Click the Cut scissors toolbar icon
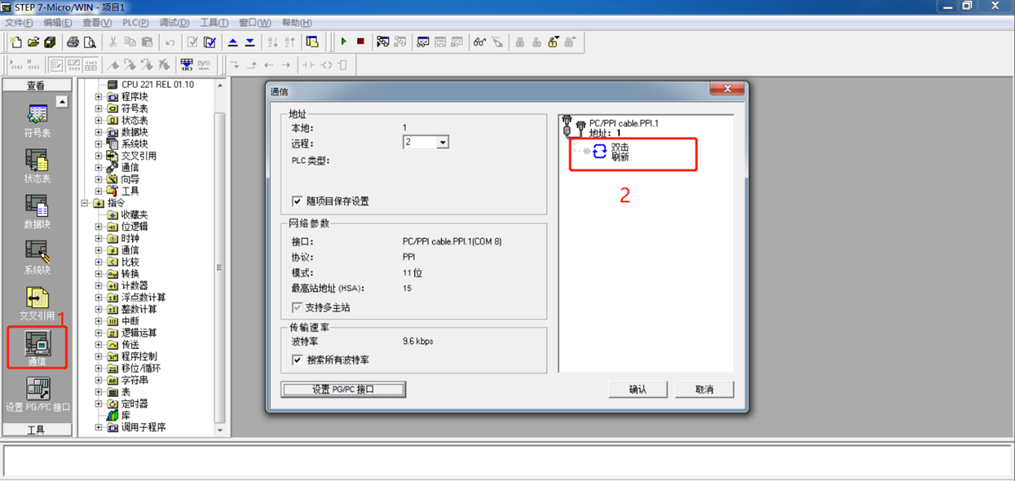Screen dimensions: 1015x481 [x=113, y=42]
